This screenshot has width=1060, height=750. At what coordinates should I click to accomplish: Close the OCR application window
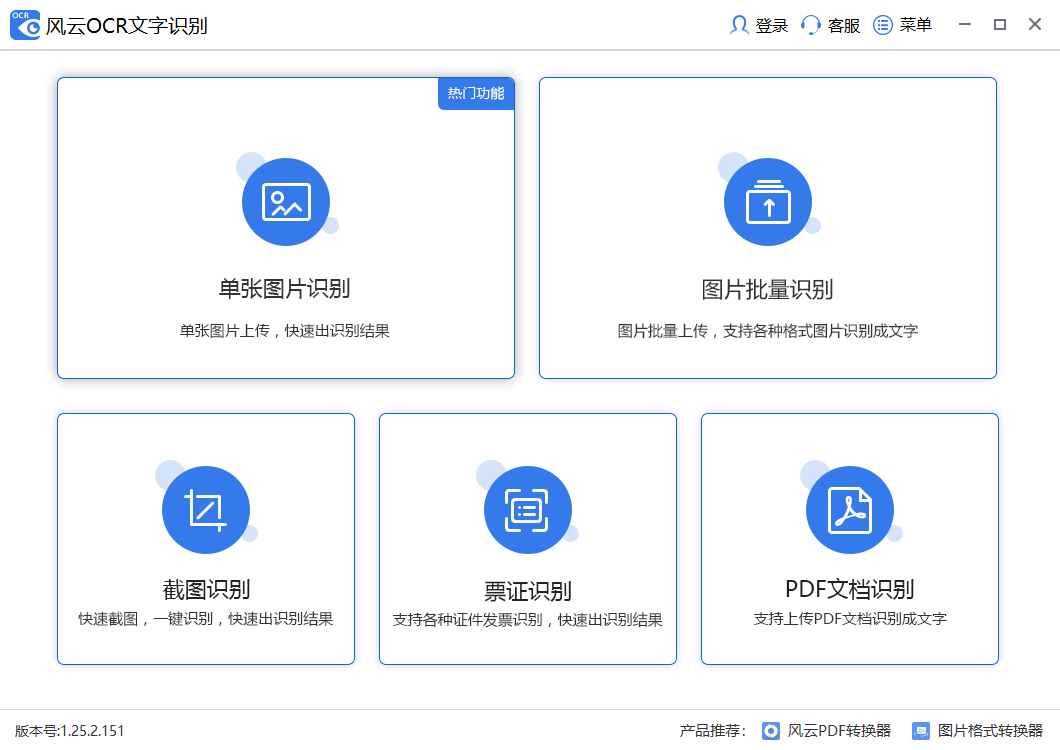point(1034,24)
